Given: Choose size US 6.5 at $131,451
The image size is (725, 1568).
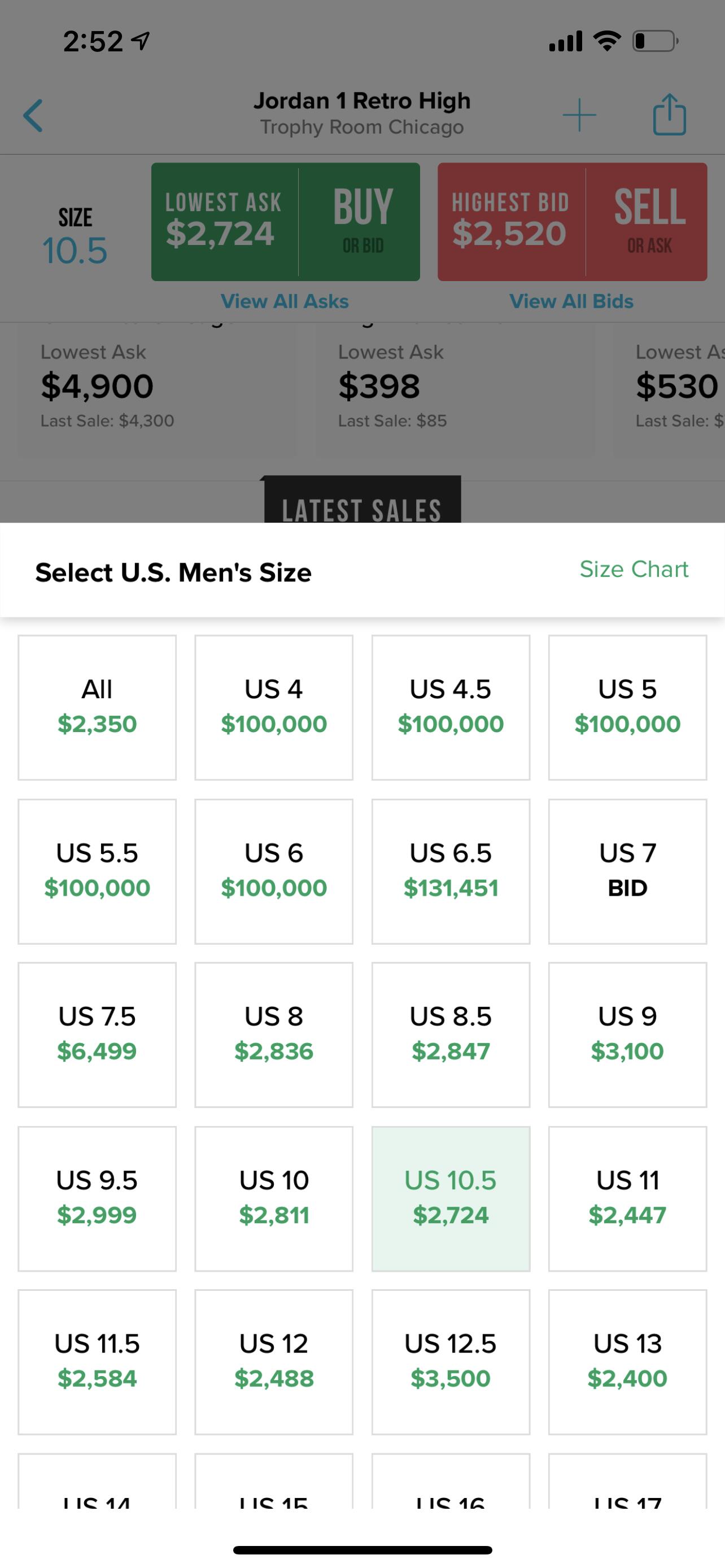Looking at the screenshot, I should [451, 871].
